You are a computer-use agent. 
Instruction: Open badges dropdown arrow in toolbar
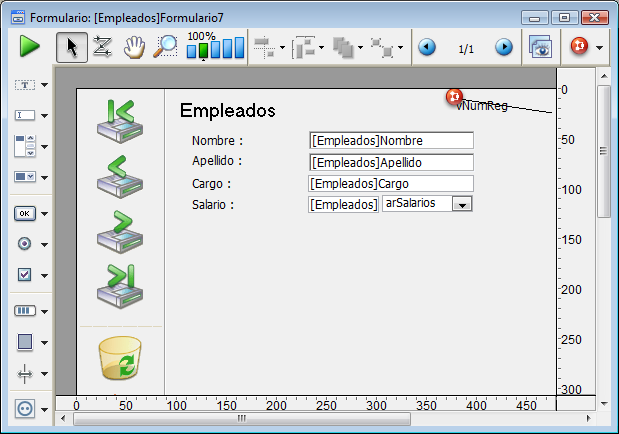pos(600,48)
